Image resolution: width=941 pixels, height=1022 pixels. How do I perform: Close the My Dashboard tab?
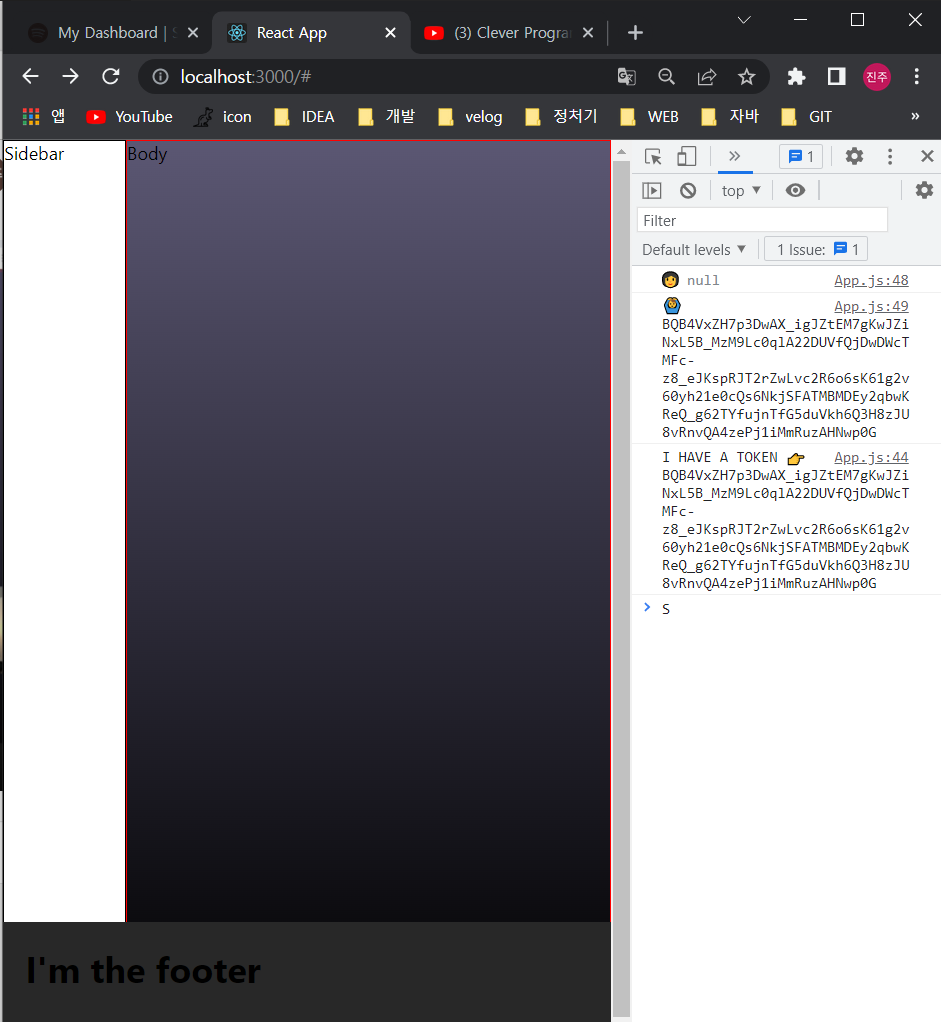(x=193, y=33)
